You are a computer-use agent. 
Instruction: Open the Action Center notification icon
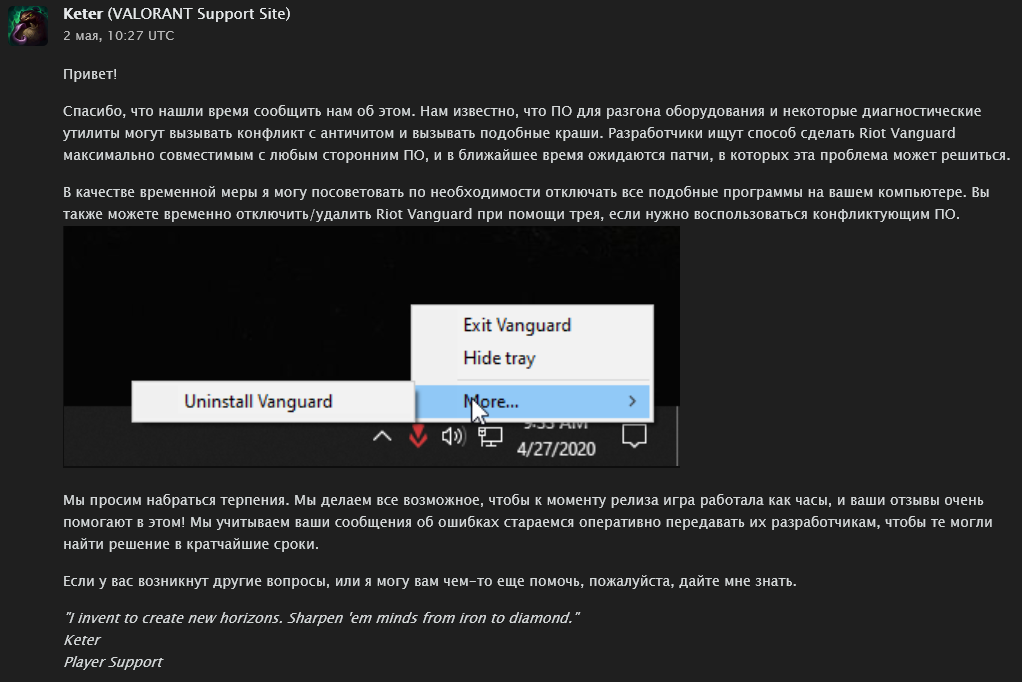(x=634, y=436)
